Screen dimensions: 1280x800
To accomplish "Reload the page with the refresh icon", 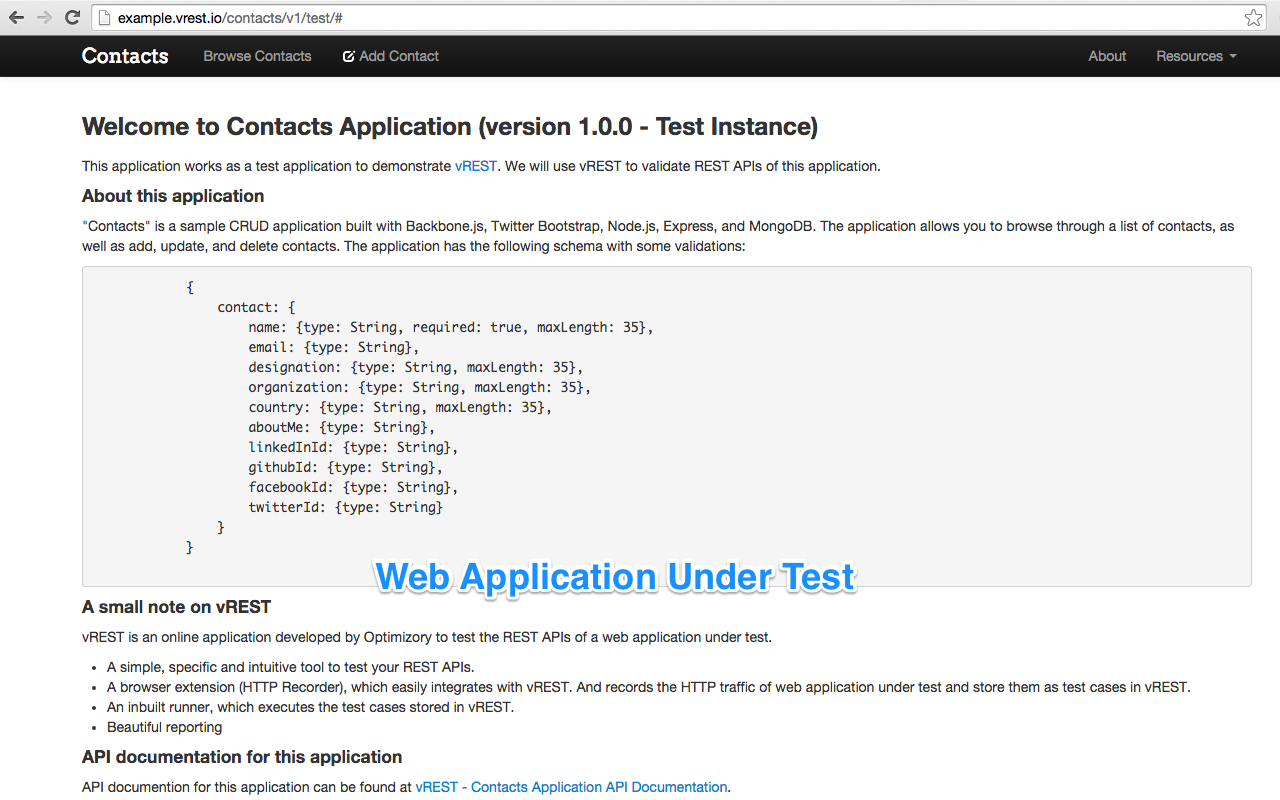I will point(72,17).
